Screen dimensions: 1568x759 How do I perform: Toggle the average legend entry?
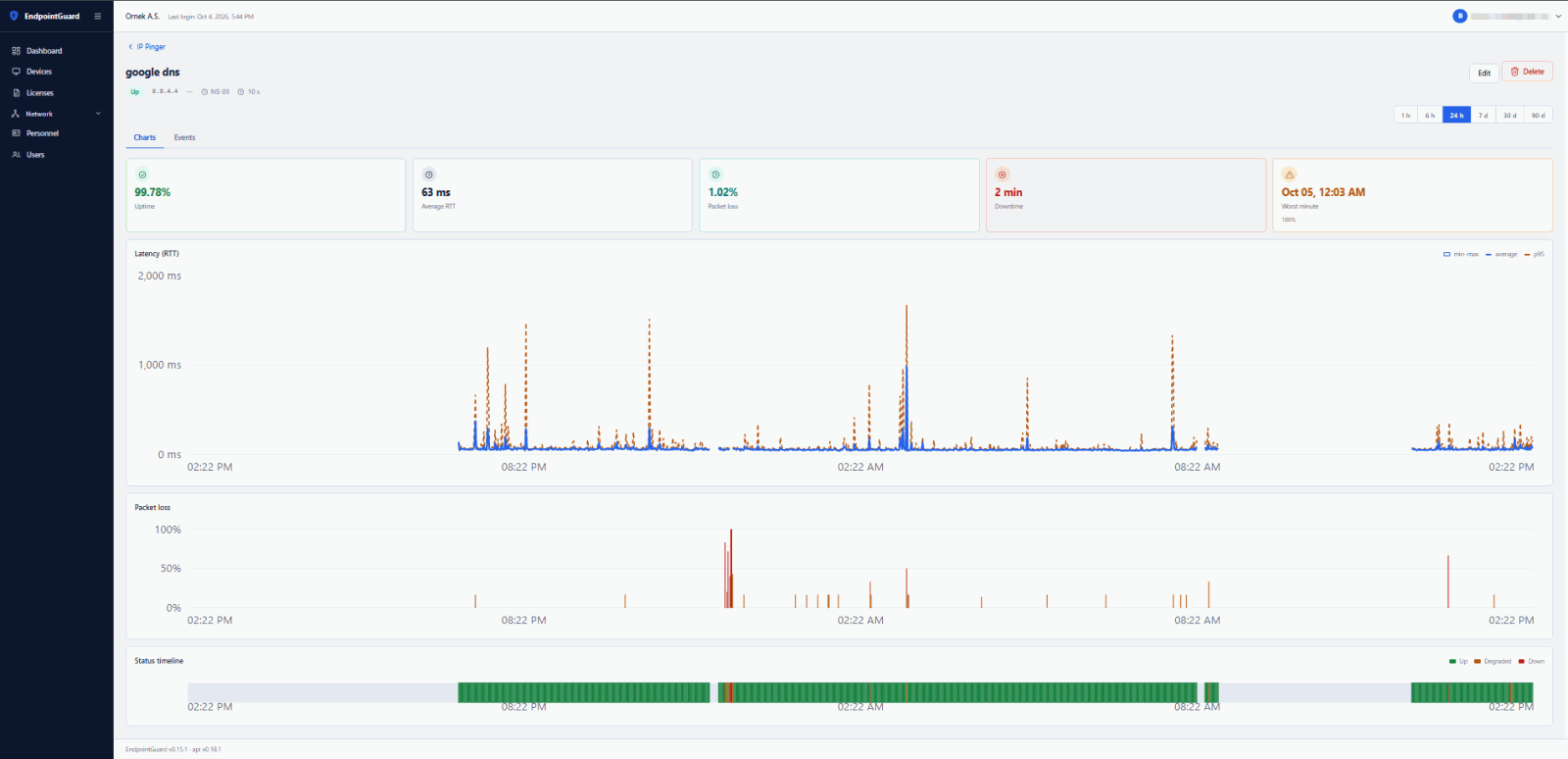pyautogui.click(x=1501, y=254)
